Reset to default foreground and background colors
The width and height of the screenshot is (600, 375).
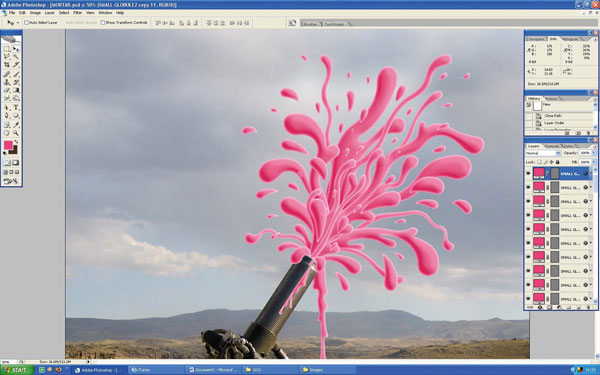5,153
